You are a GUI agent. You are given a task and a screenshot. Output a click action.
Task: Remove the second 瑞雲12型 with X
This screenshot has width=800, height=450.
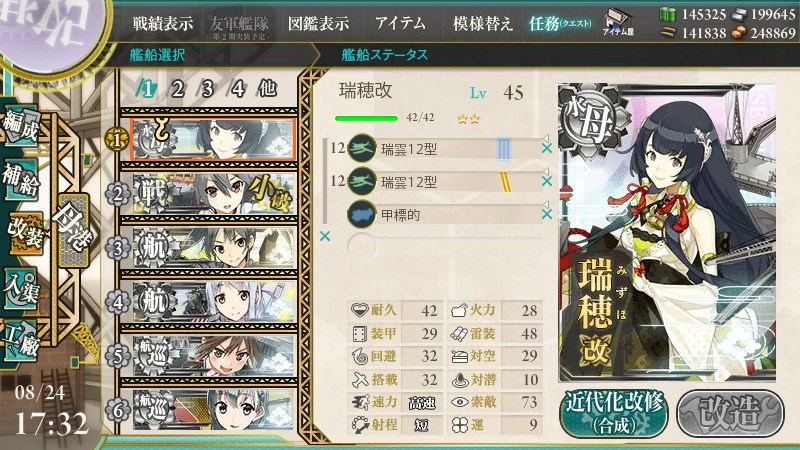tap(546, 181)
